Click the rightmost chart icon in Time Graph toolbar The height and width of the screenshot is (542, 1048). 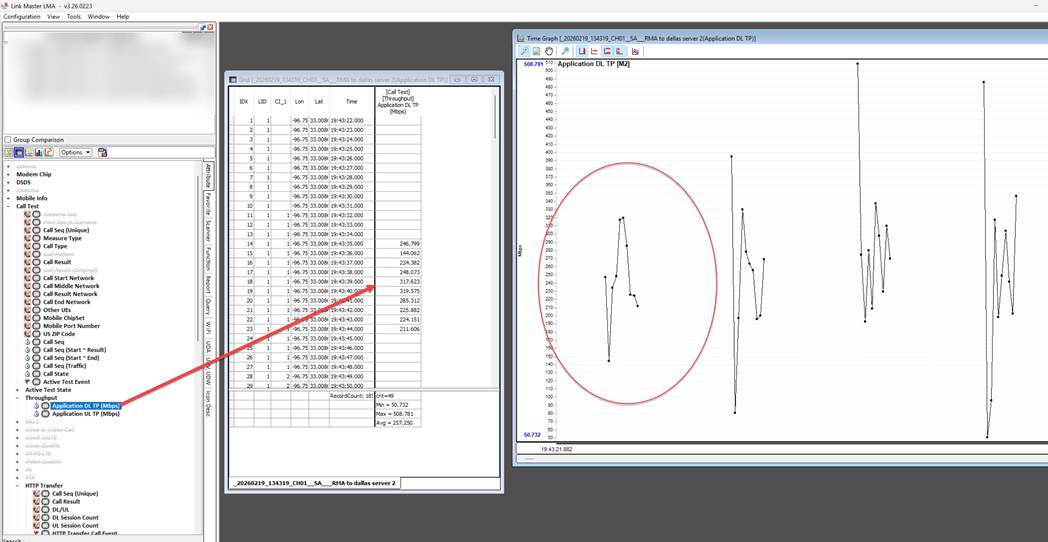635,51
